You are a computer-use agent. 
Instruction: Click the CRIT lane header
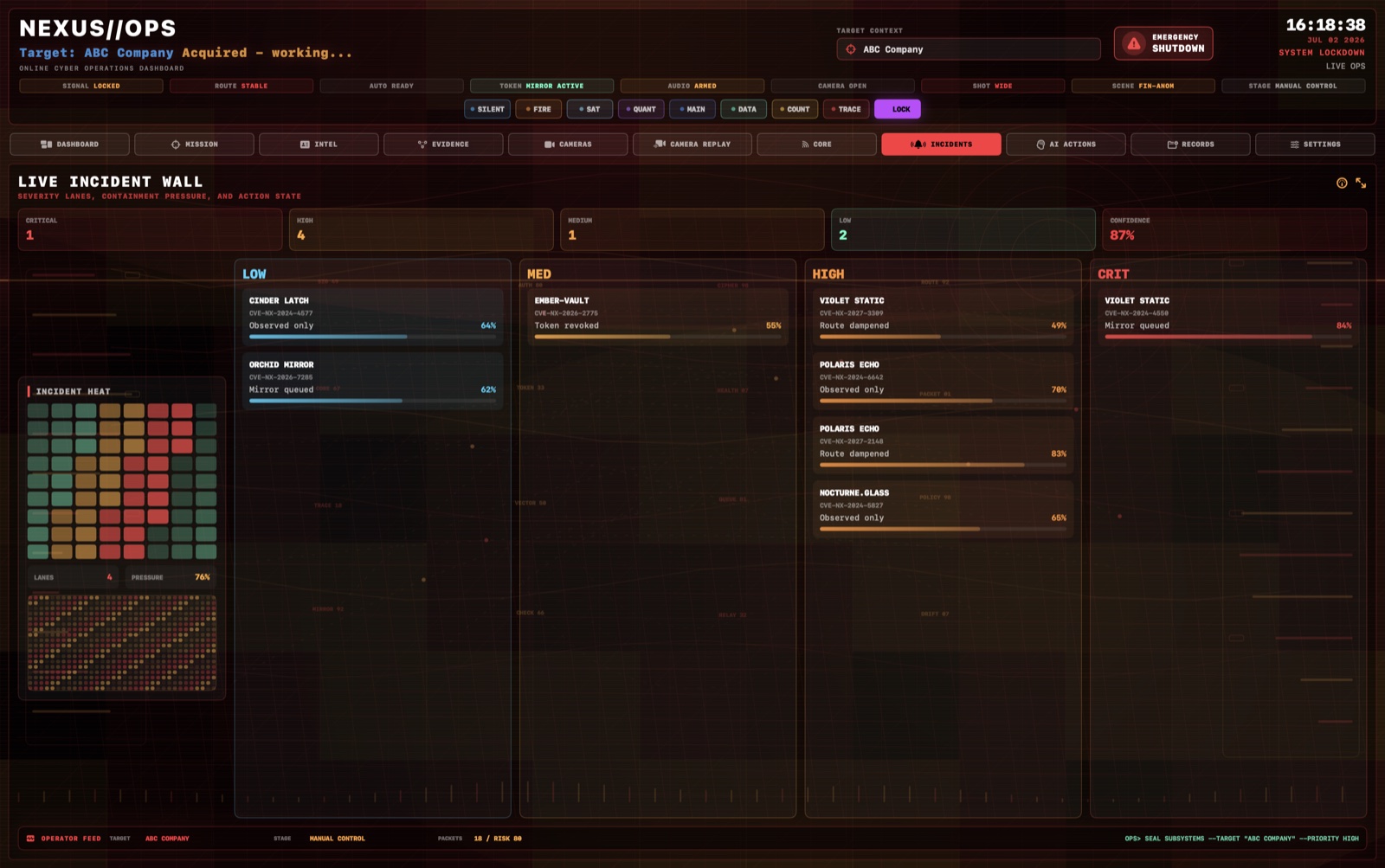(x=1113, y=274)
